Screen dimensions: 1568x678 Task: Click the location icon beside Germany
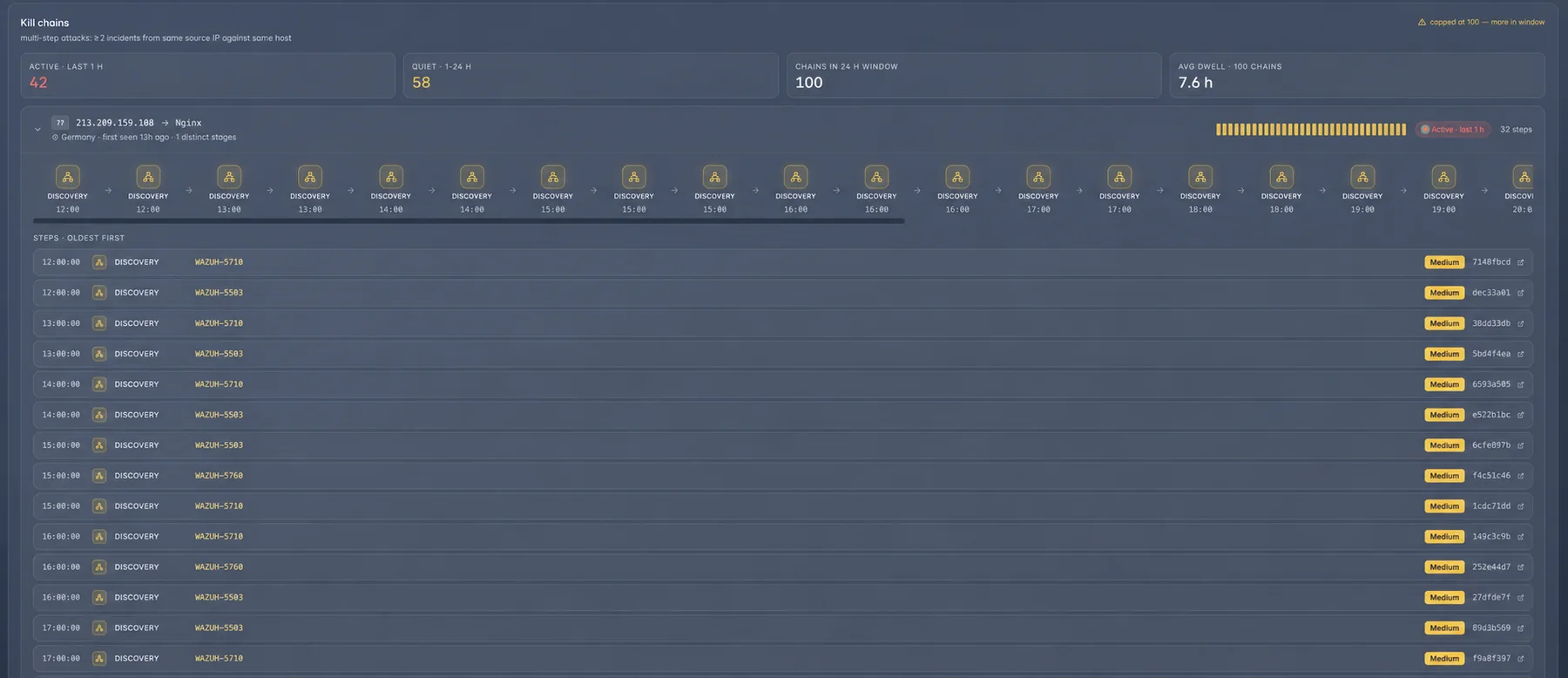55,138
